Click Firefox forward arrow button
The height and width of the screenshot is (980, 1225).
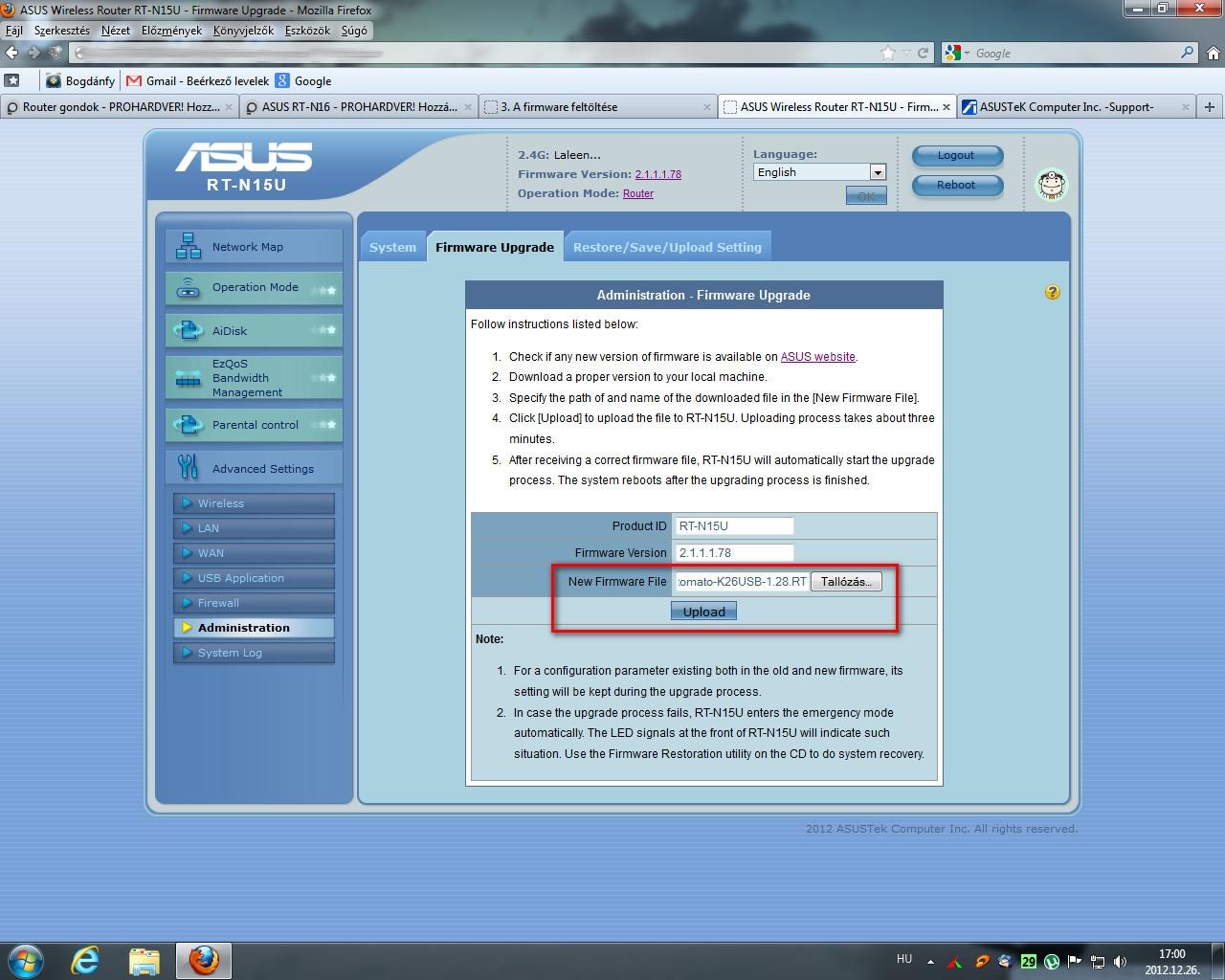[x=33, y=53]
